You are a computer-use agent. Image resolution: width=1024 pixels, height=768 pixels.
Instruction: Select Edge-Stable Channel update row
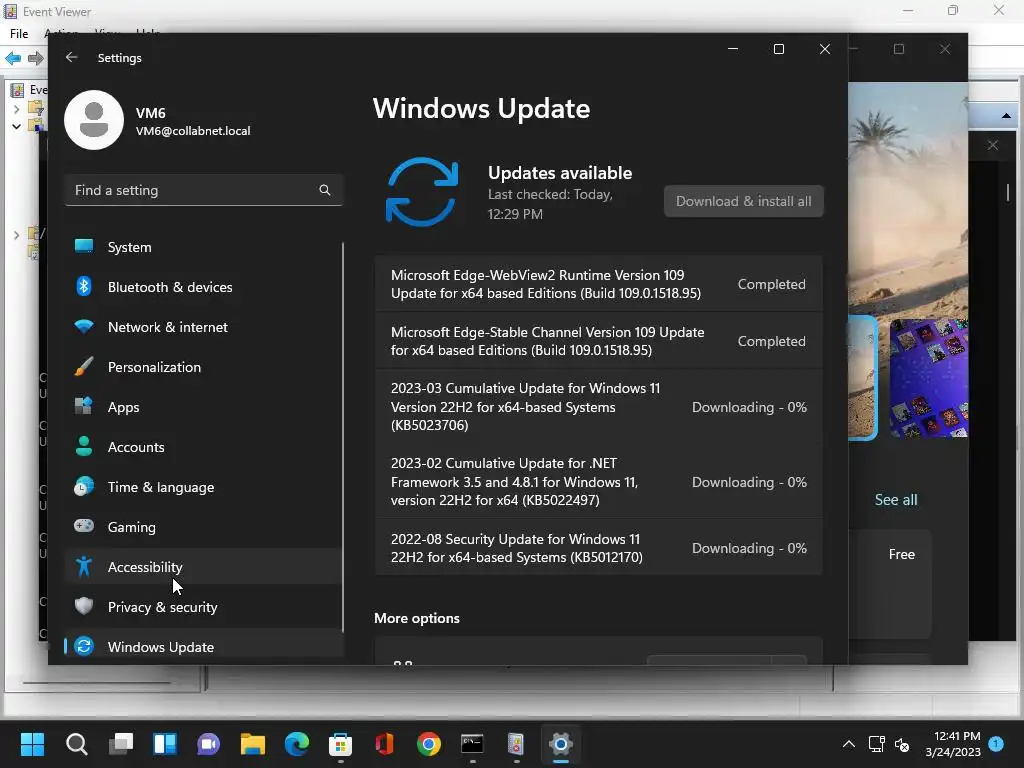(598, 341)
